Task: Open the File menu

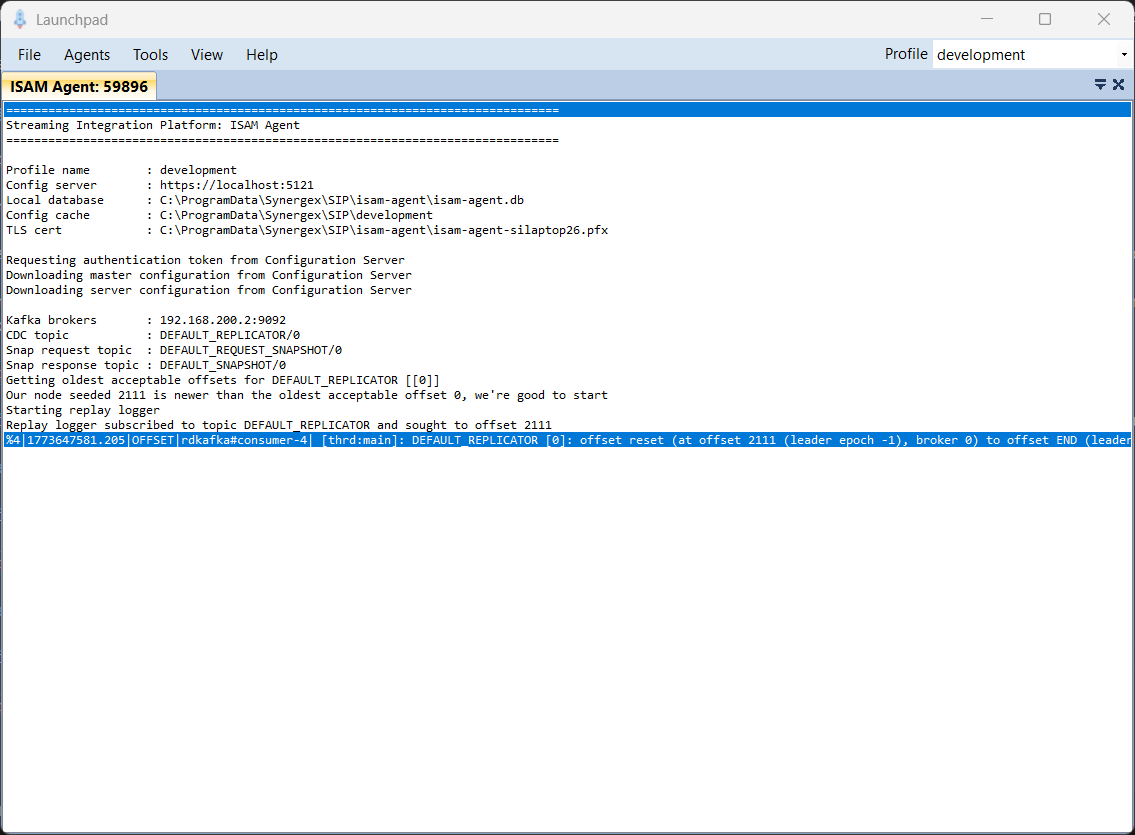Action: [x=29, y=55]
